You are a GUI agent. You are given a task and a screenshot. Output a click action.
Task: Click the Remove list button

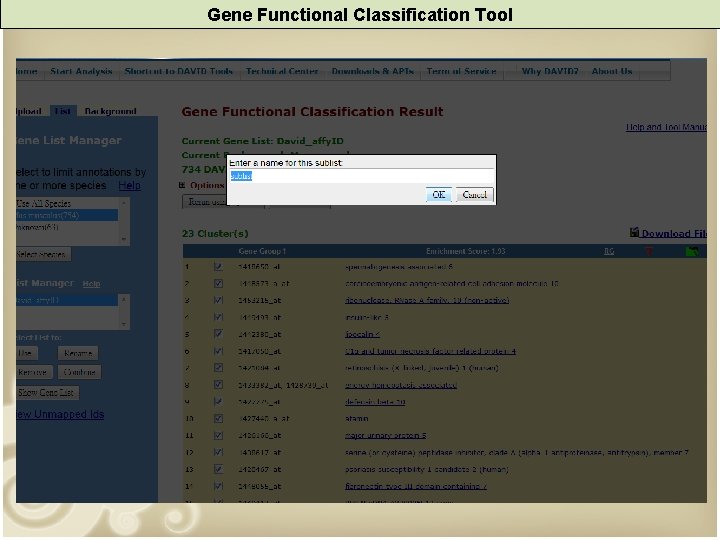coord(34,372)
